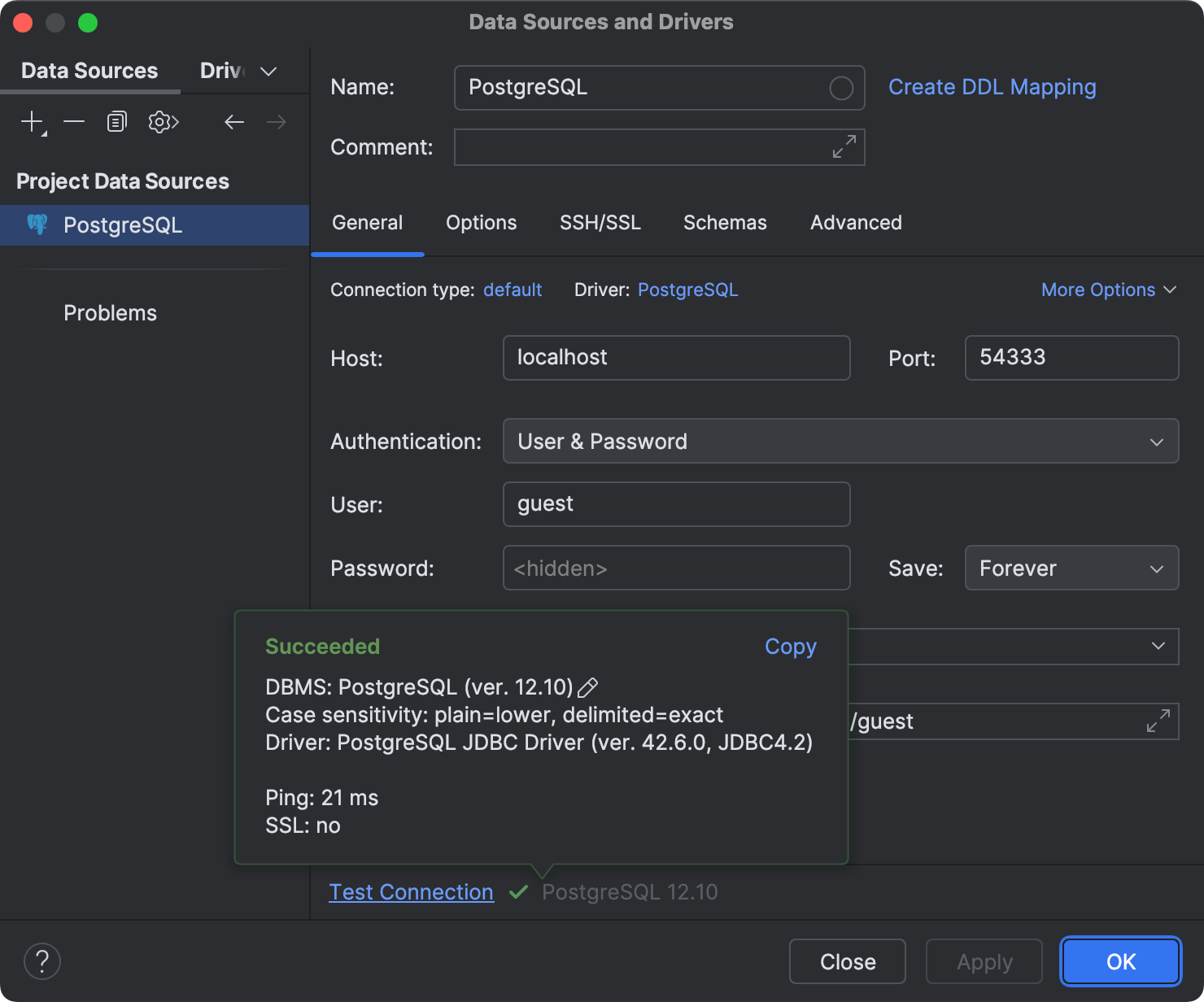
Task: Click the Test Connection link
Action: [x=411, y=892]
